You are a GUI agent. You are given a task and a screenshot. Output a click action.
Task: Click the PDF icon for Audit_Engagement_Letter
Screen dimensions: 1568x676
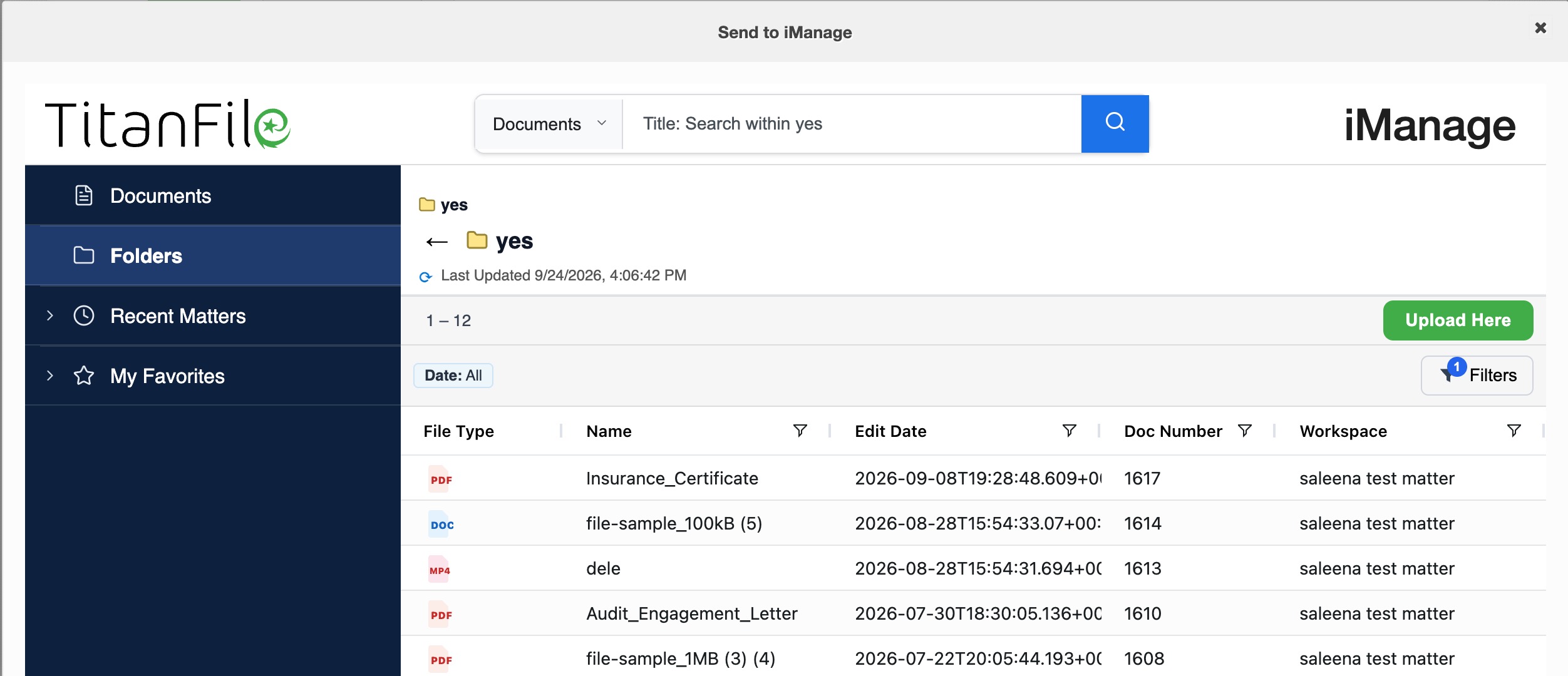(440, 614)
